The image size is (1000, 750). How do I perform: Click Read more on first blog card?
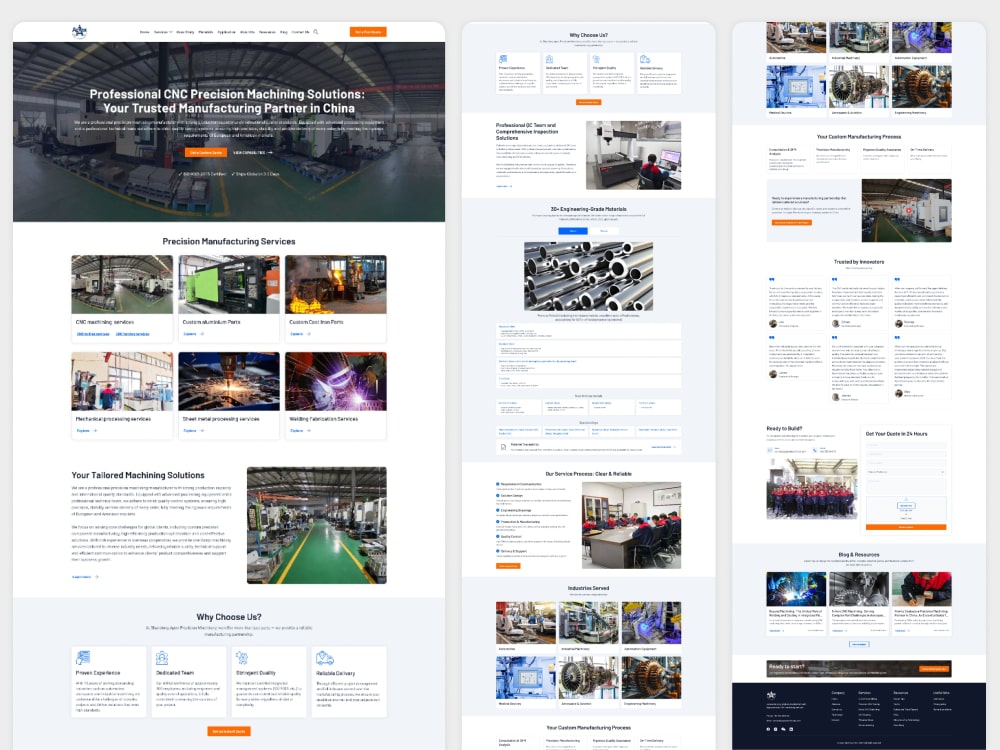tap(776, 631)
